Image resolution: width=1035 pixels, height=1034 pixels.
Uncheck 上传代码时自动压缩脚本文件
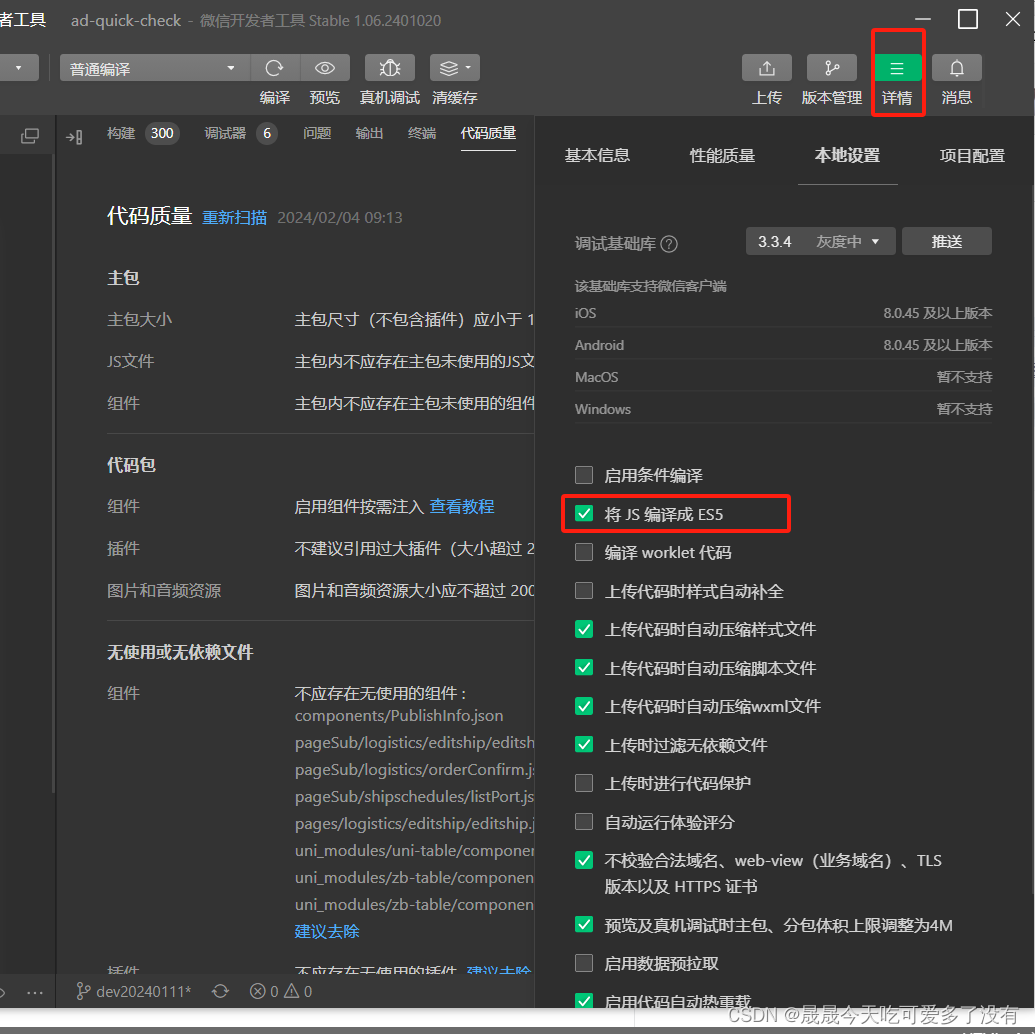coord(584,668)
